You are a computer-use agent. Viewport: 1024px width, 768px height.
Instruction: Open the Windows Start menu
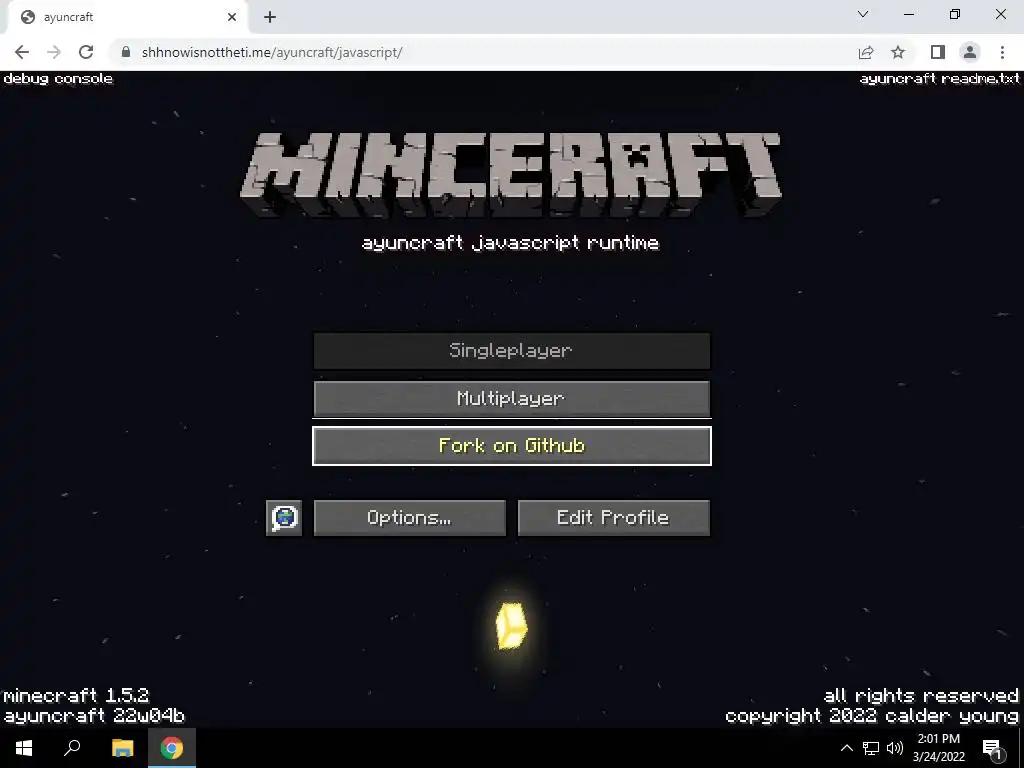click(x=24, y=748)
